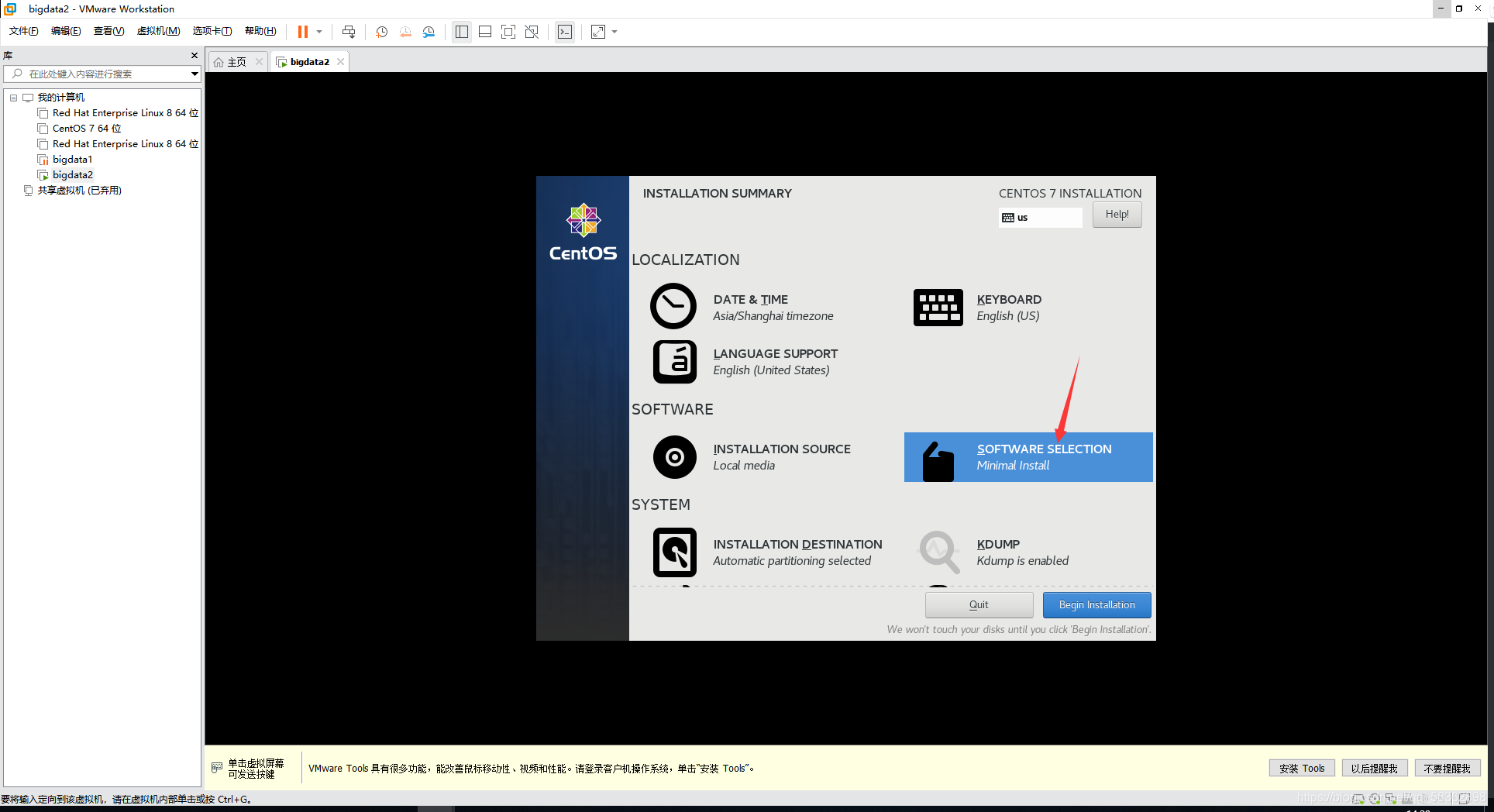Click the console view terminal icon
The height and width of the screenshot is (812, 1494).
[565, 32]
